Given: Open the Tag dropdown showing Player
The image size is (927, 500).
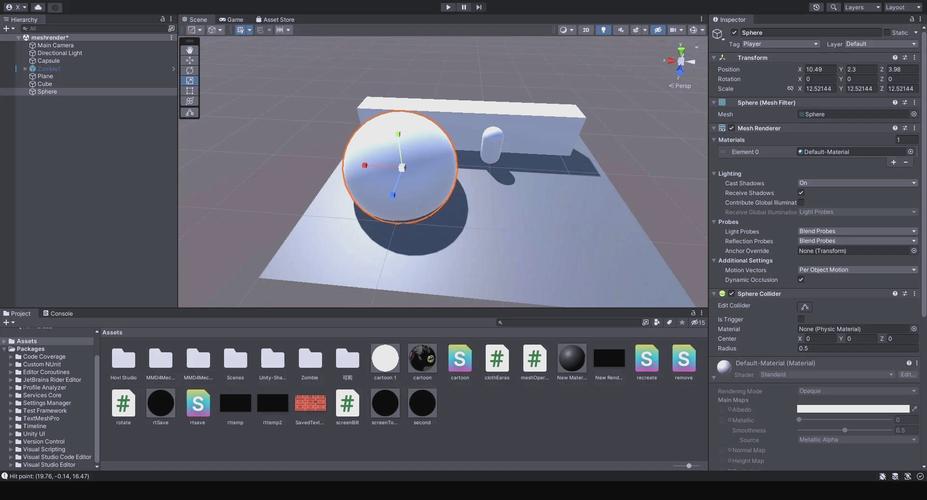Looking at the screenshot, I should coord(780,44).
